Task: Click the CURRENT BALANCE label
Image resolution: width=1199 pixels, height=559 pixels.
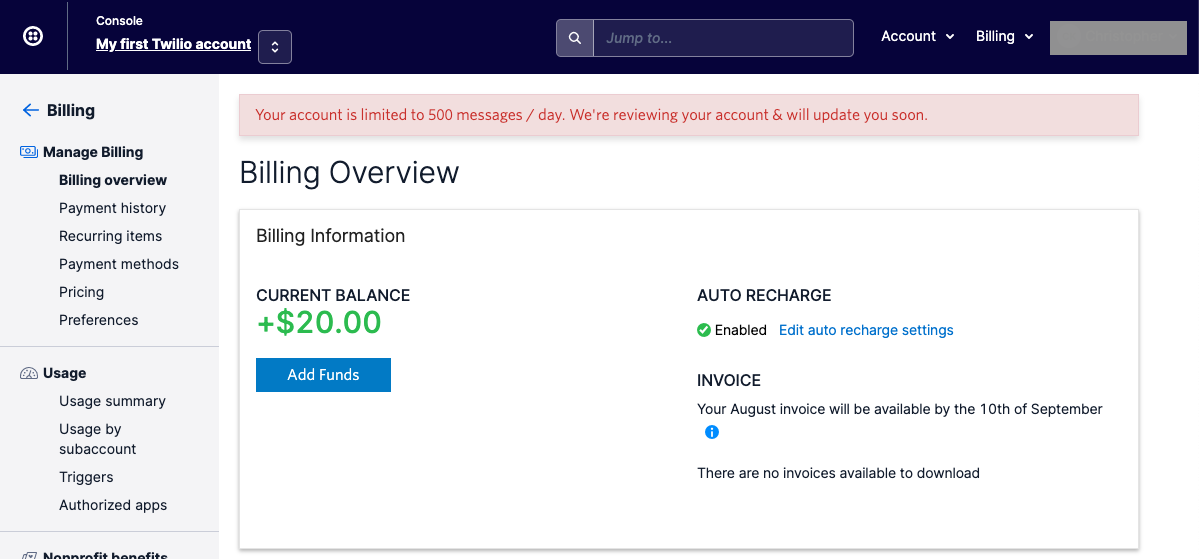Action: click(333, 295)
